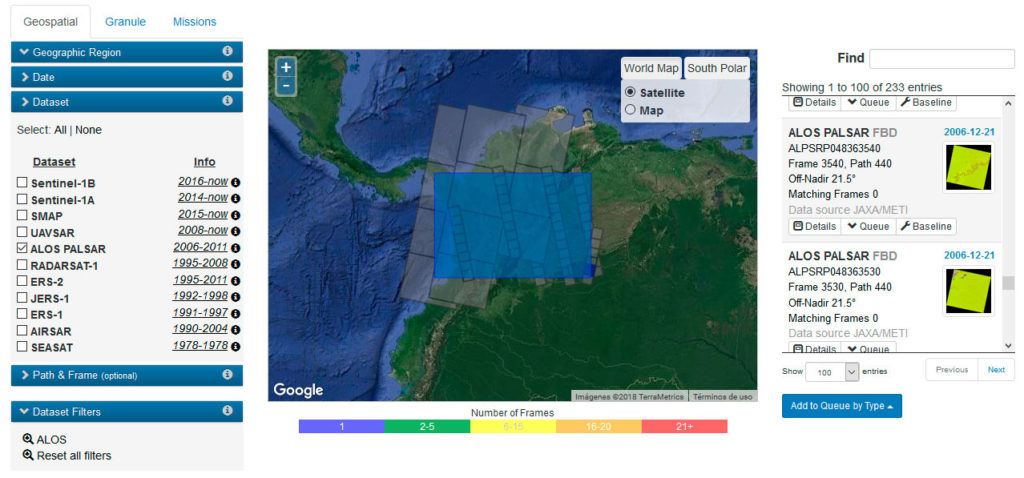Zoom in on the map
This screenshot has height=478, width=1024.
pos(286,67)
